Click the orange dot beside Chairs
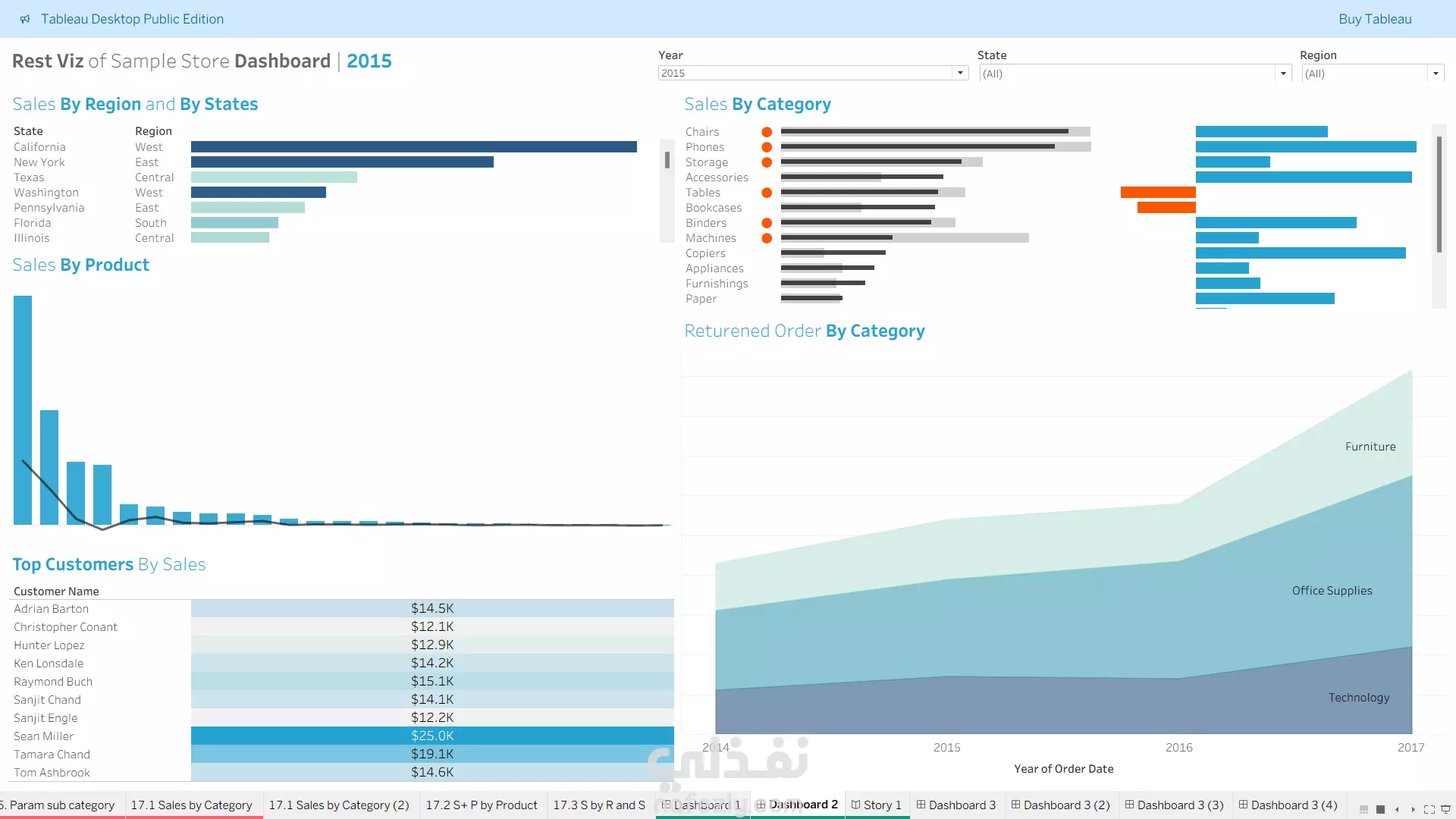Image resolution: width=1456 pixels, height=819 pixels. pos(767,132)
